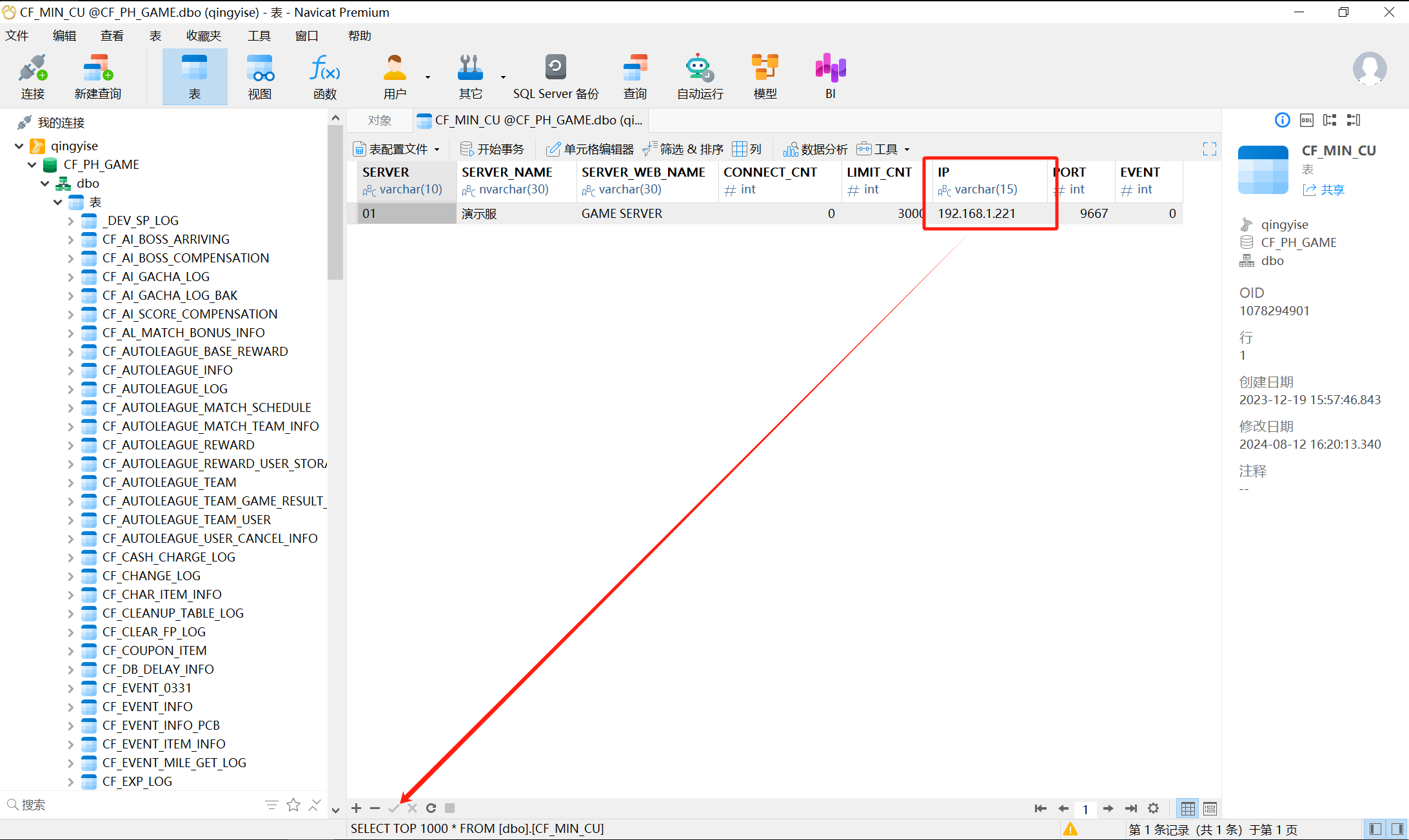
Task: Click the SQL Server backup icon
Action: point(555,68)
